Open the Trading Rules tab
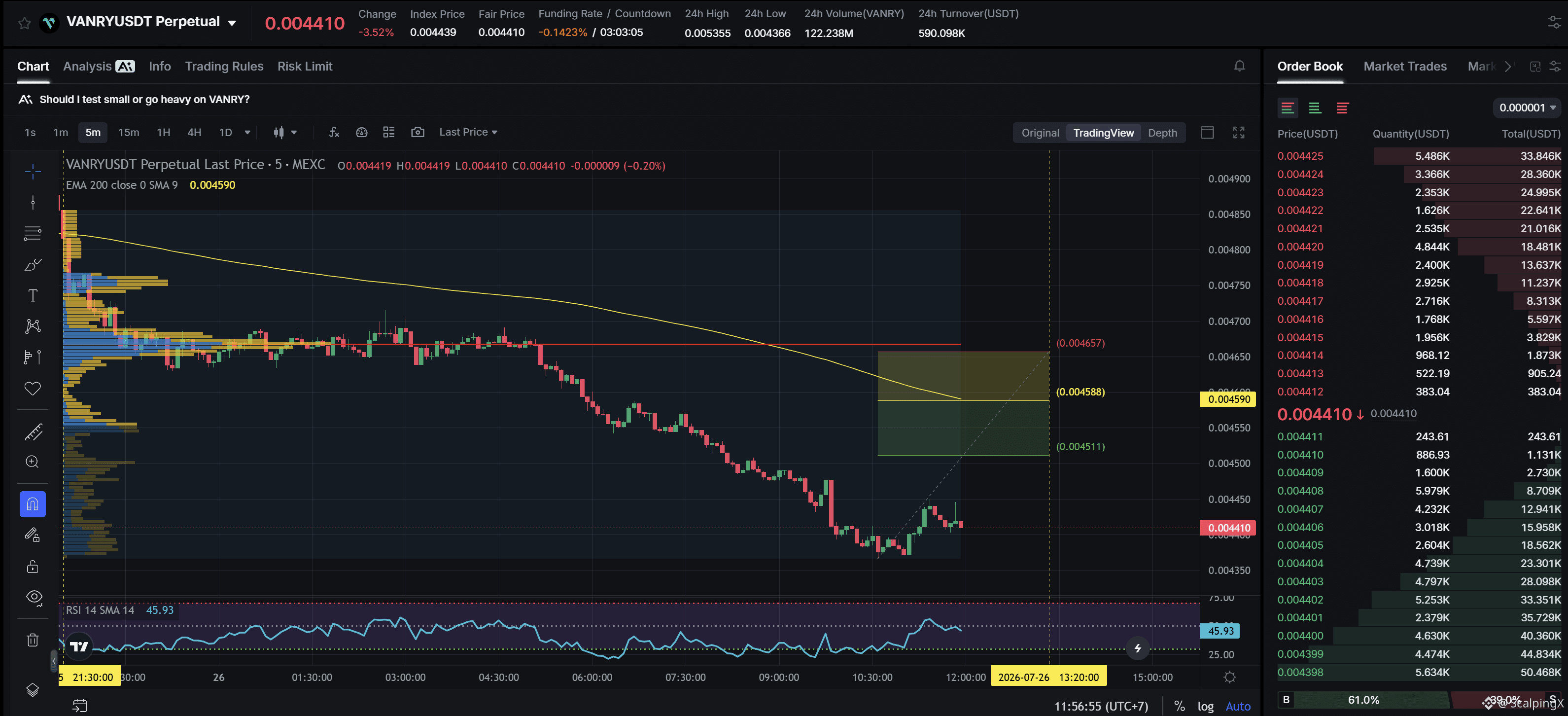1568x716 pixels. coord(224,67)
